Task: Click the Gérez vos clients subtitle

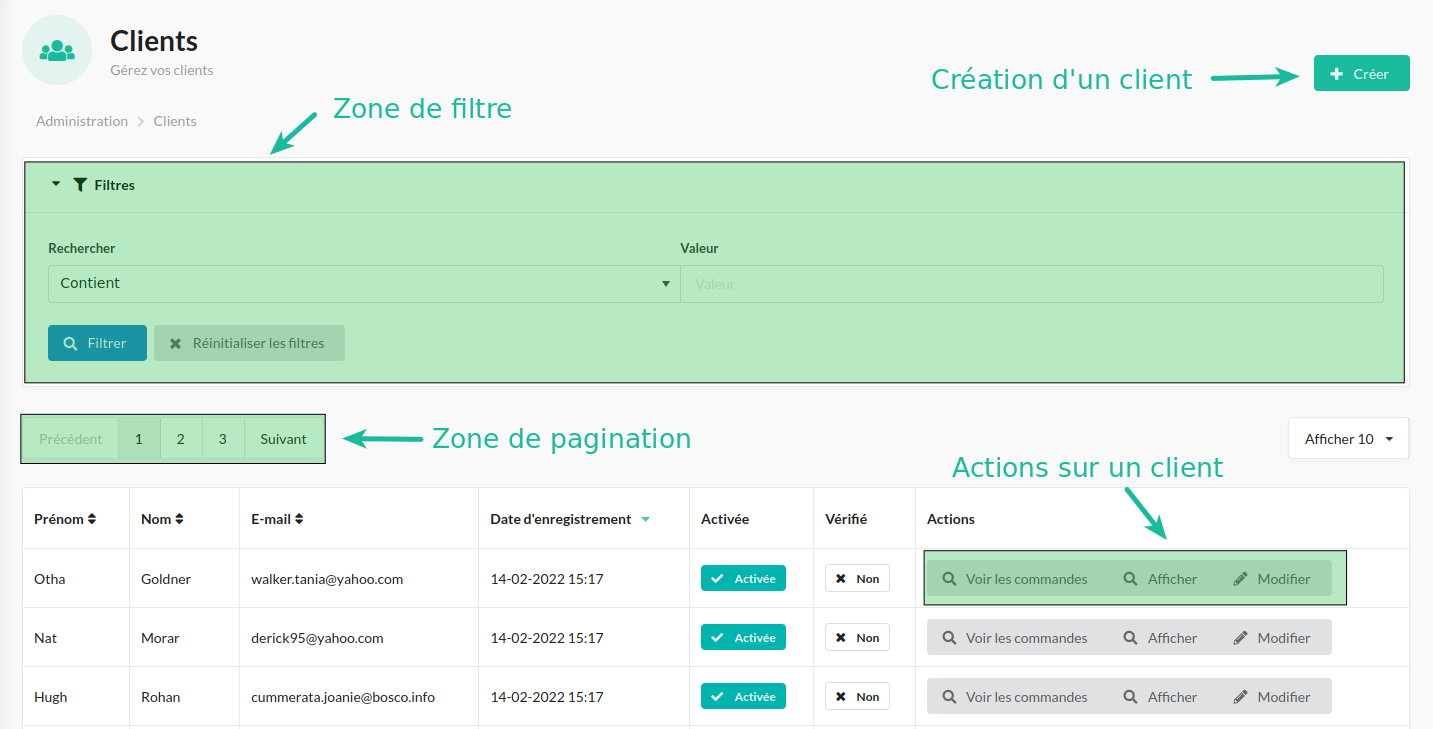Action: tap(162, 70)
